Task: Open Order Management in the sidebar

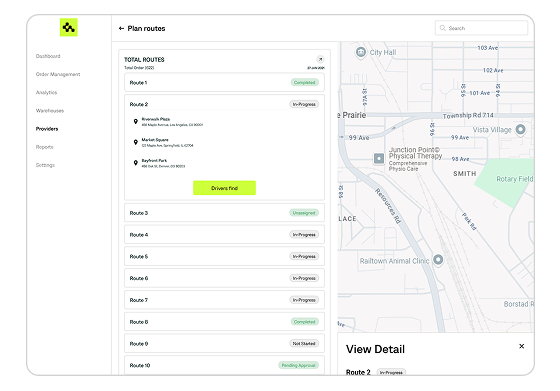Action: 58,74
